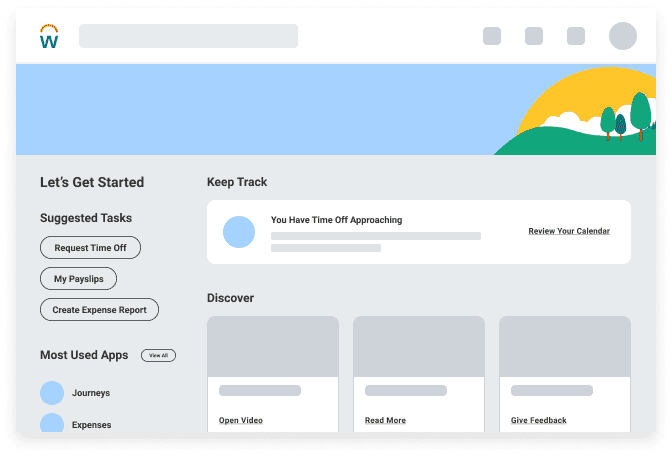The height and width of the screenshot is (456, 672).
Task: Click View All next to Most Used Apps
Action: click(x=158, y=355)
